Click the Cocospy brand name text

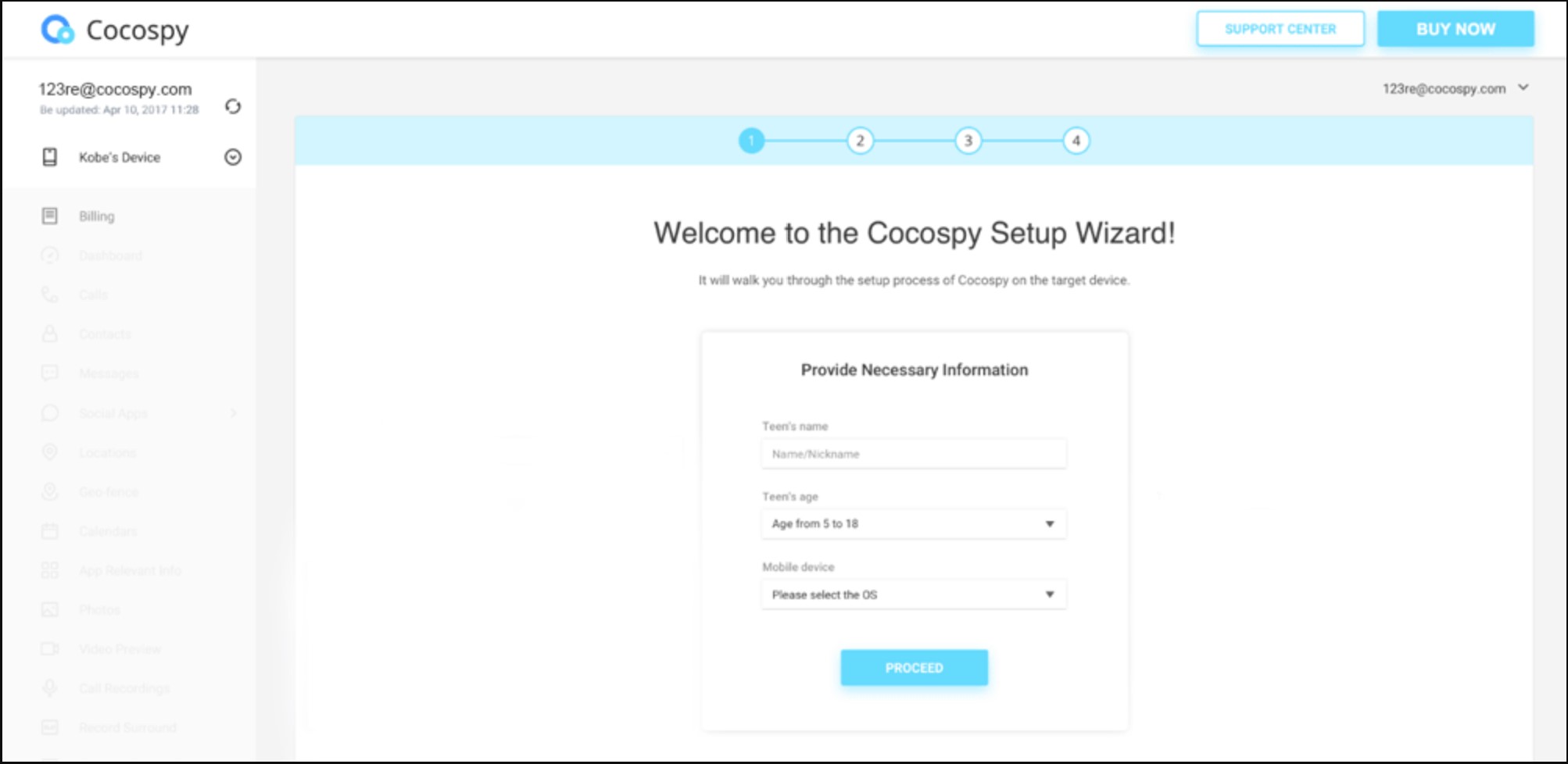138,30
